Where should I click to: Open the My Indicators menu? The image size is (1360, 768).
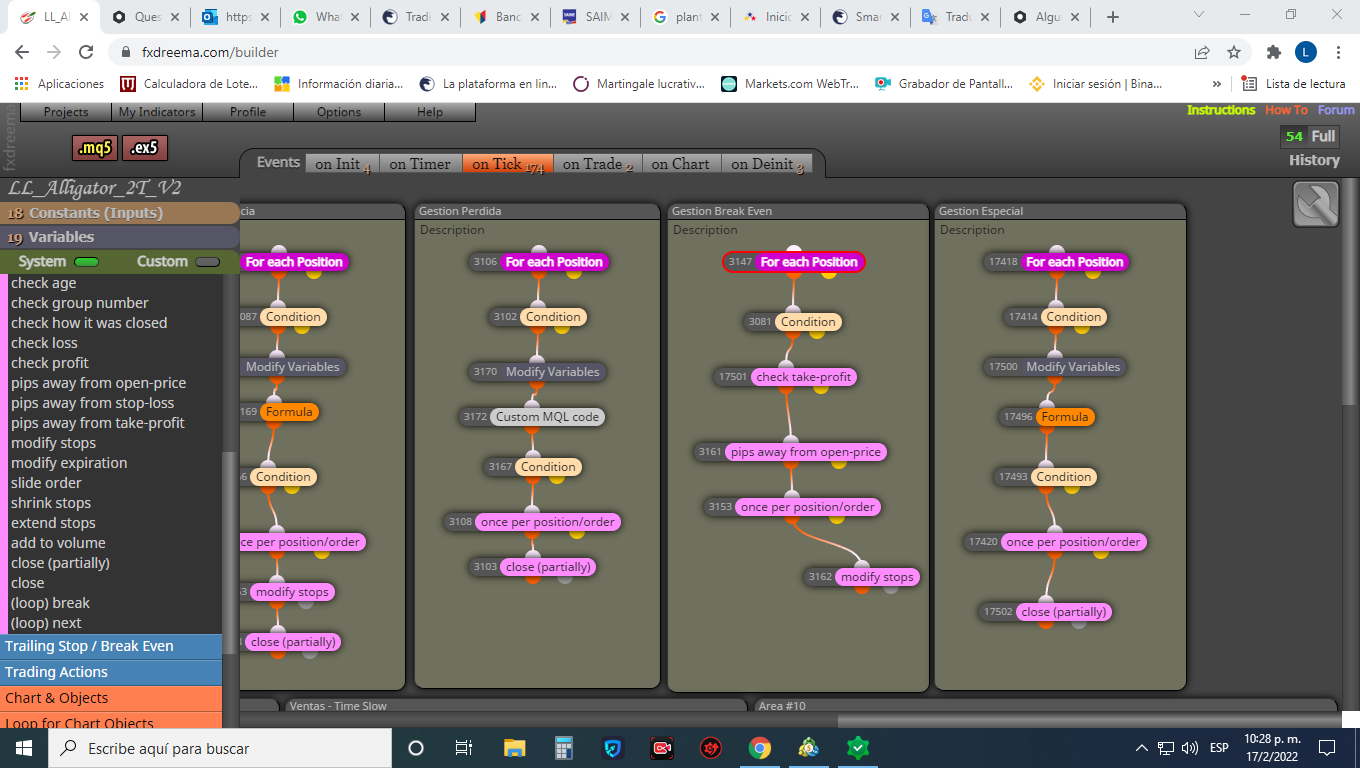tap(157, 112)
